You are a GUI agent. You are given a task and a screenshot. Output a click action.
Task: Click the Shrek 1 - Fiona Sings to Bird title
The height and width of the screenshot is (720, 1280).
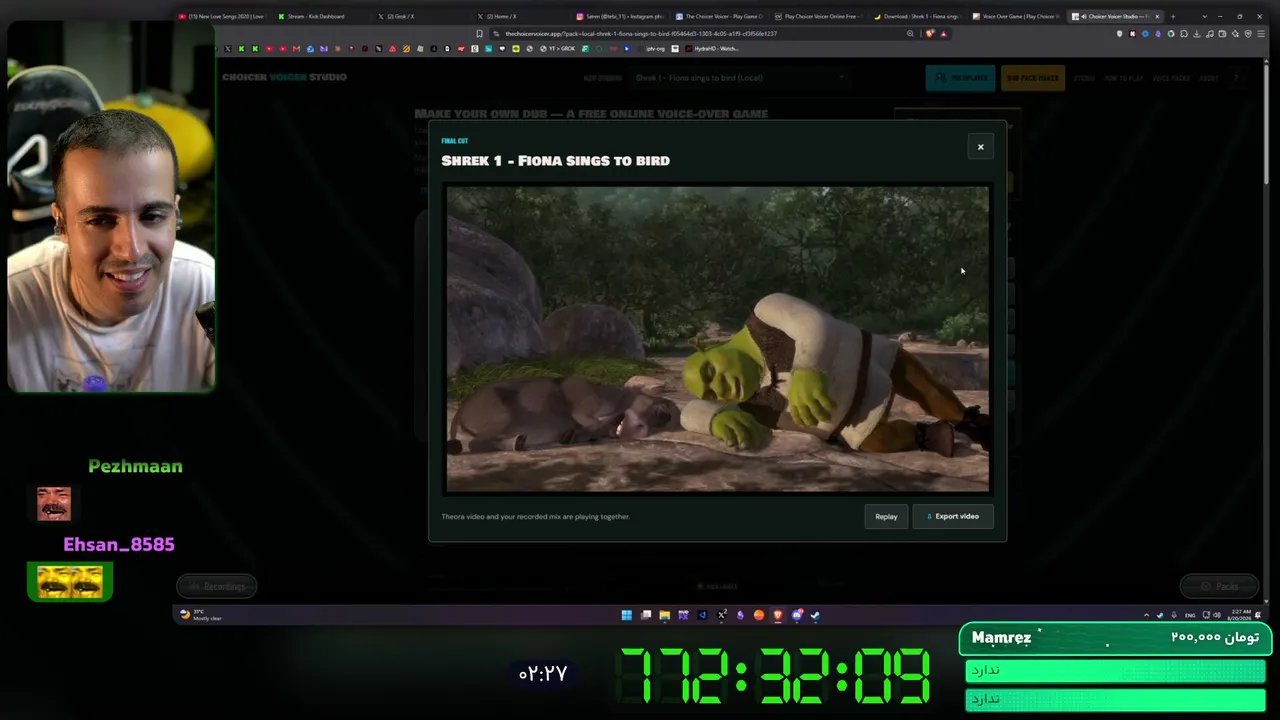pos(556,160)
